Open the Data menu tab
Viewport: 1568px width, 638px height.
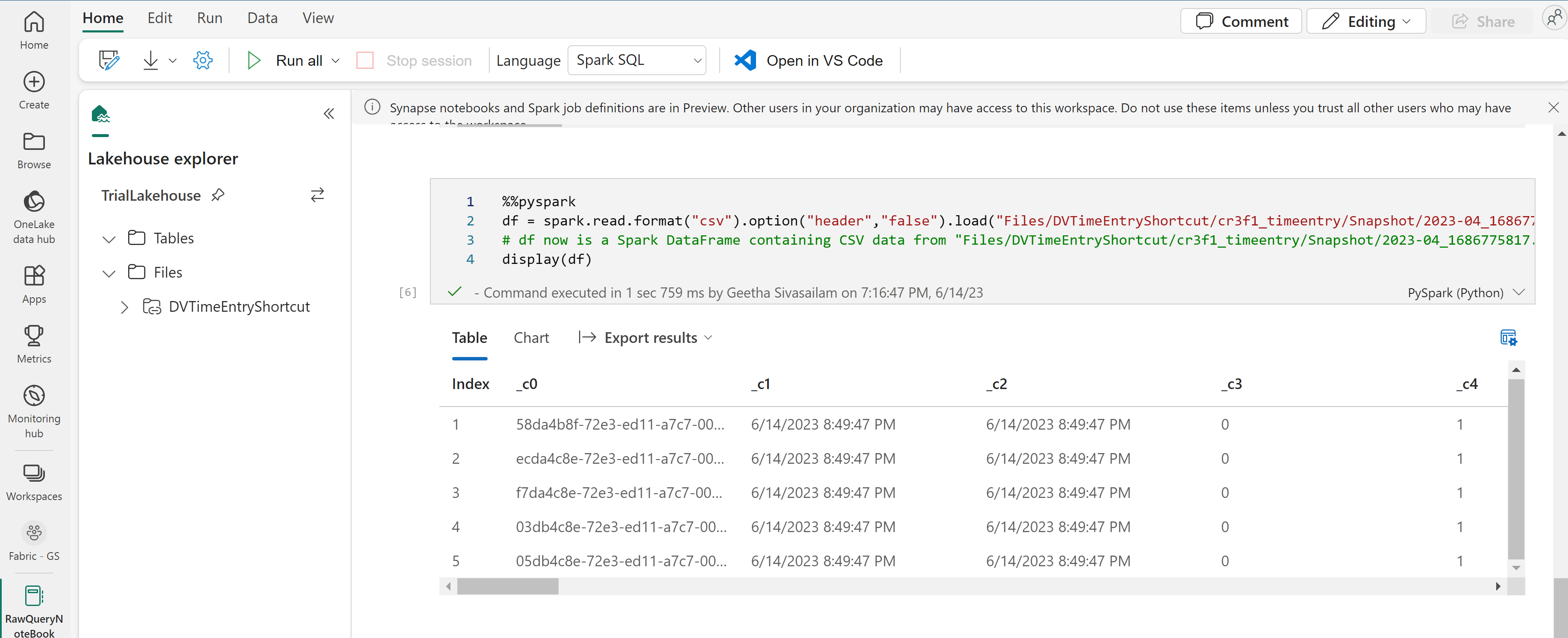262,18
